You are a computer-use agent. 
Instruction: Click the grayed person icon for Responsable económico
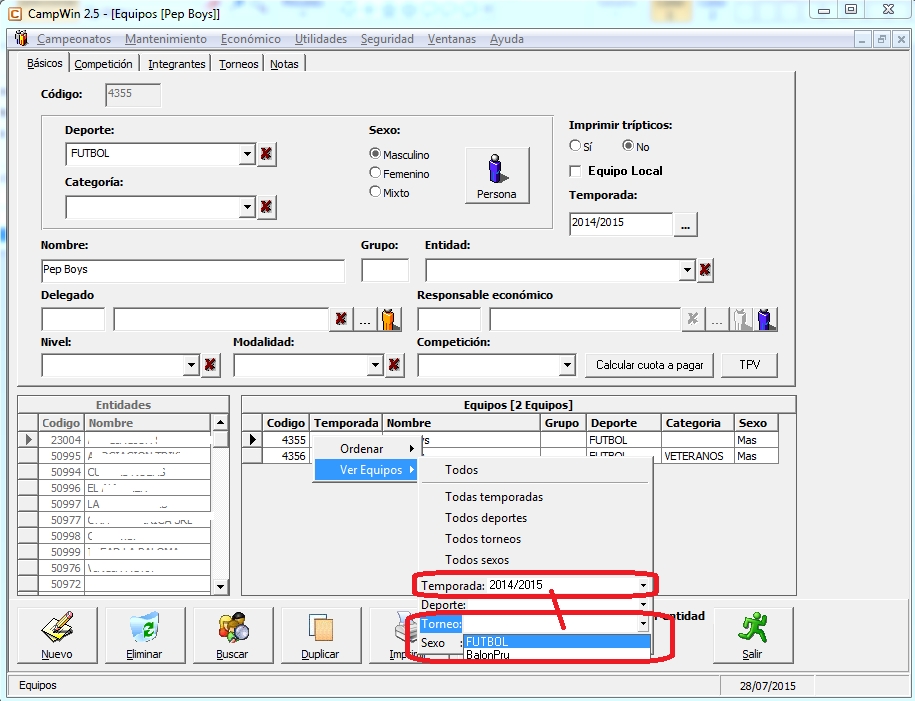click(x=741, y=319)
